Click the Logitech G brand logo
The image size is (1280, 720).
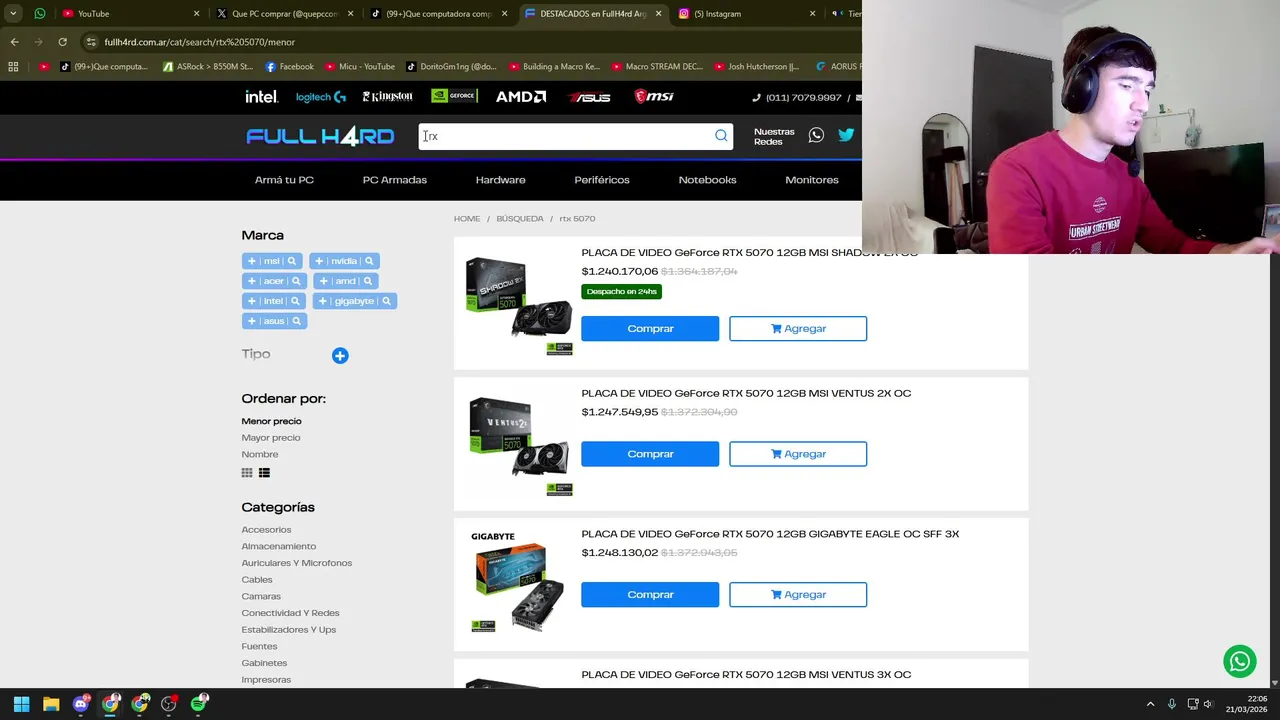point(320,97)
